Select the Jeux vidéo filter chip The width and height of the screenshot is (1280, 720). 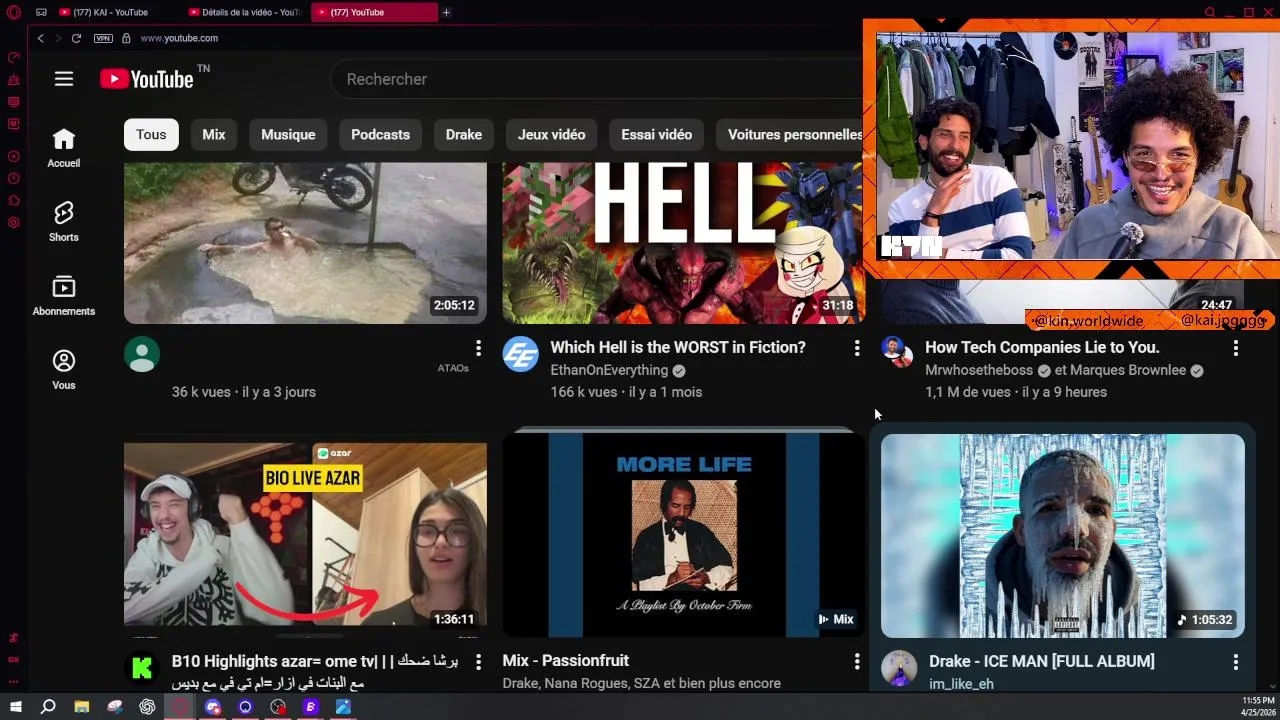point(551,134)
